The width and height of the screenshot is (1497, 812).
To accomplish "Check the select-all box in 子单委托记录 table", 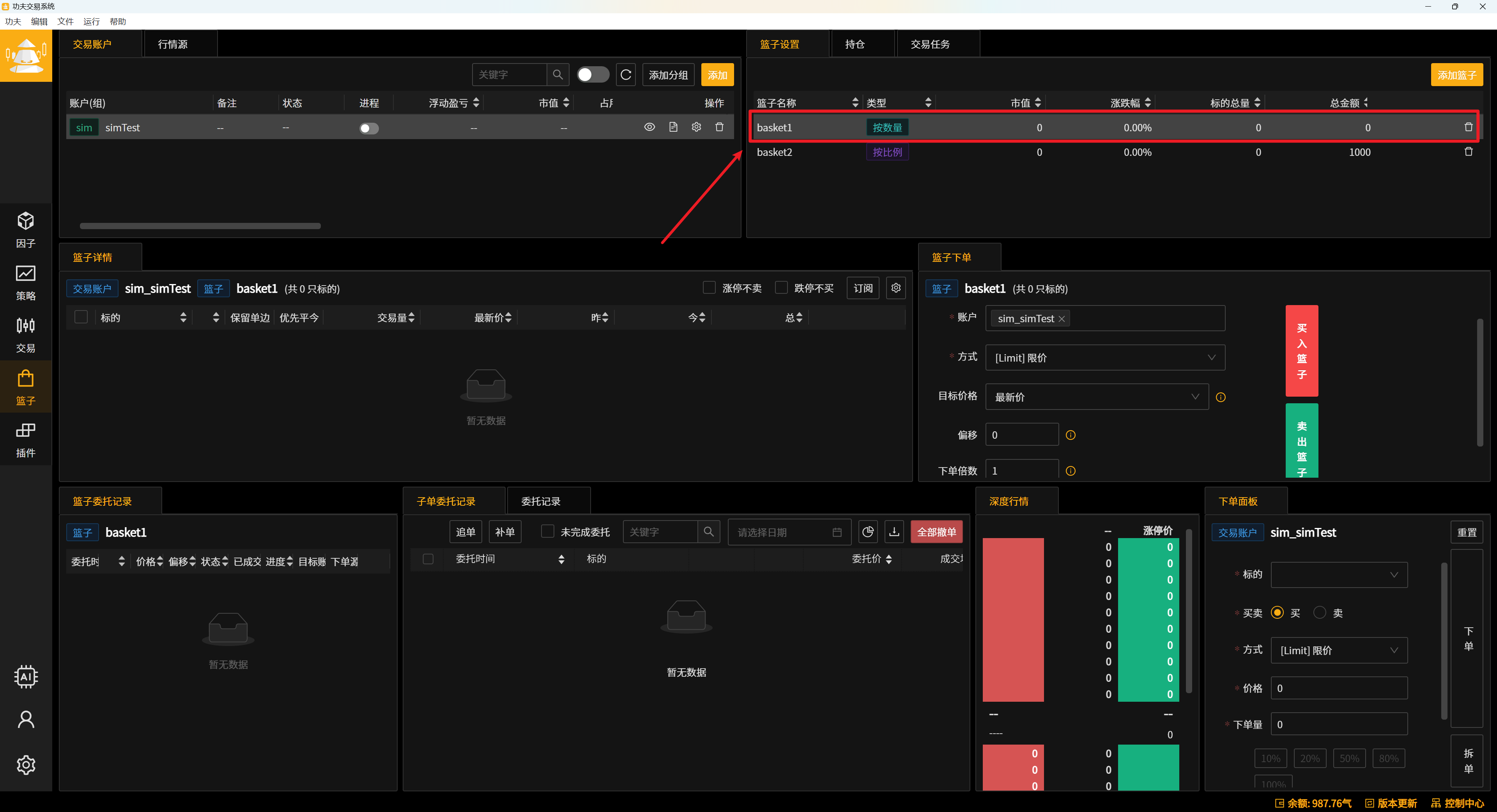I will [x=428, y=560].
